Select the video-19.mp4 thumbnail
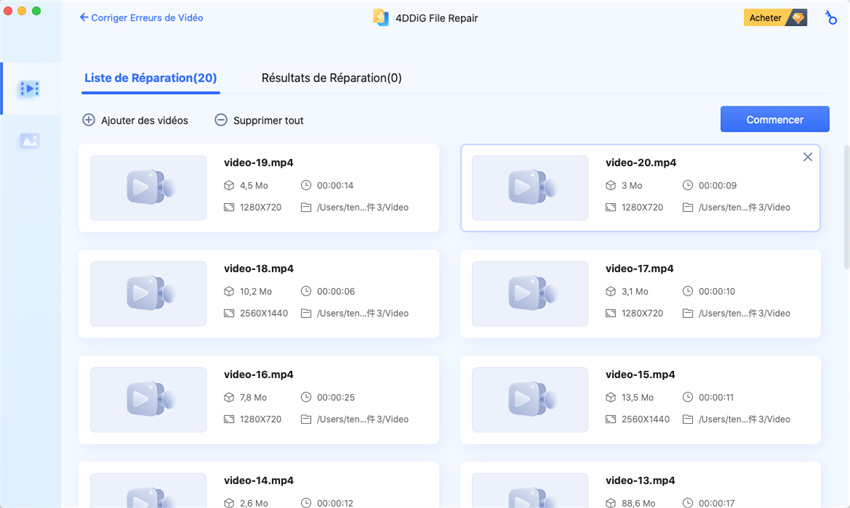Screen dimensions: 850x508 148,188
